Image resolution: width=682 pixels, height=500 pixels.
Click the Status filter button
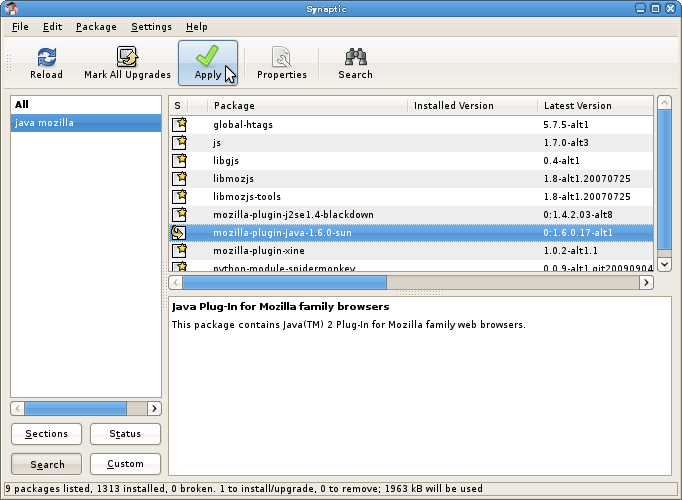pos(125,434)
